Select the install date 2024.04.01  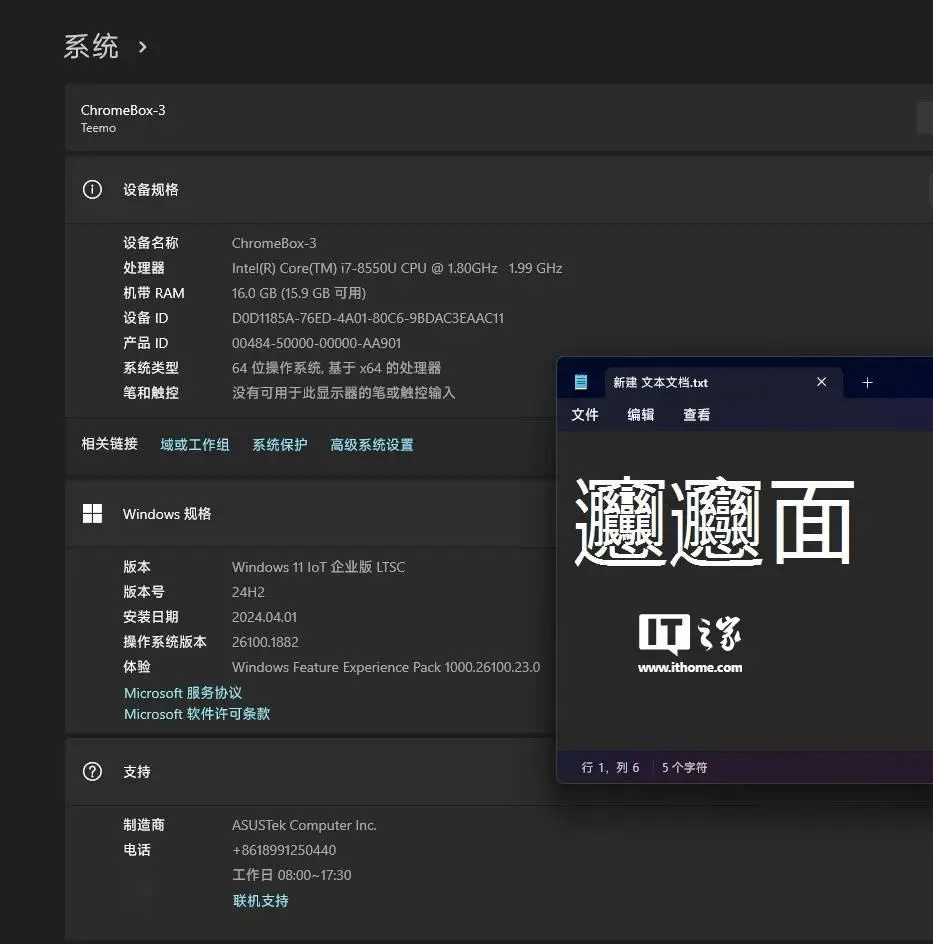tap(264, 617)
